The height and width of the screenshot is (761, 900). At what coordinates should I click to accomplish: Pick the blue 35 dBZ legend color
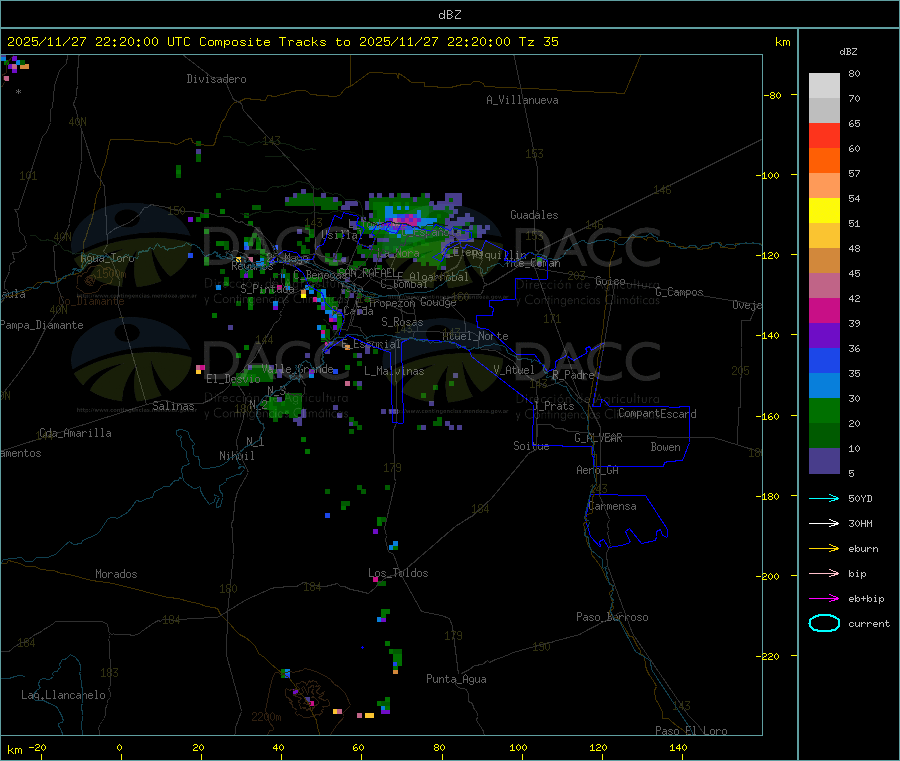click(824, 360)
